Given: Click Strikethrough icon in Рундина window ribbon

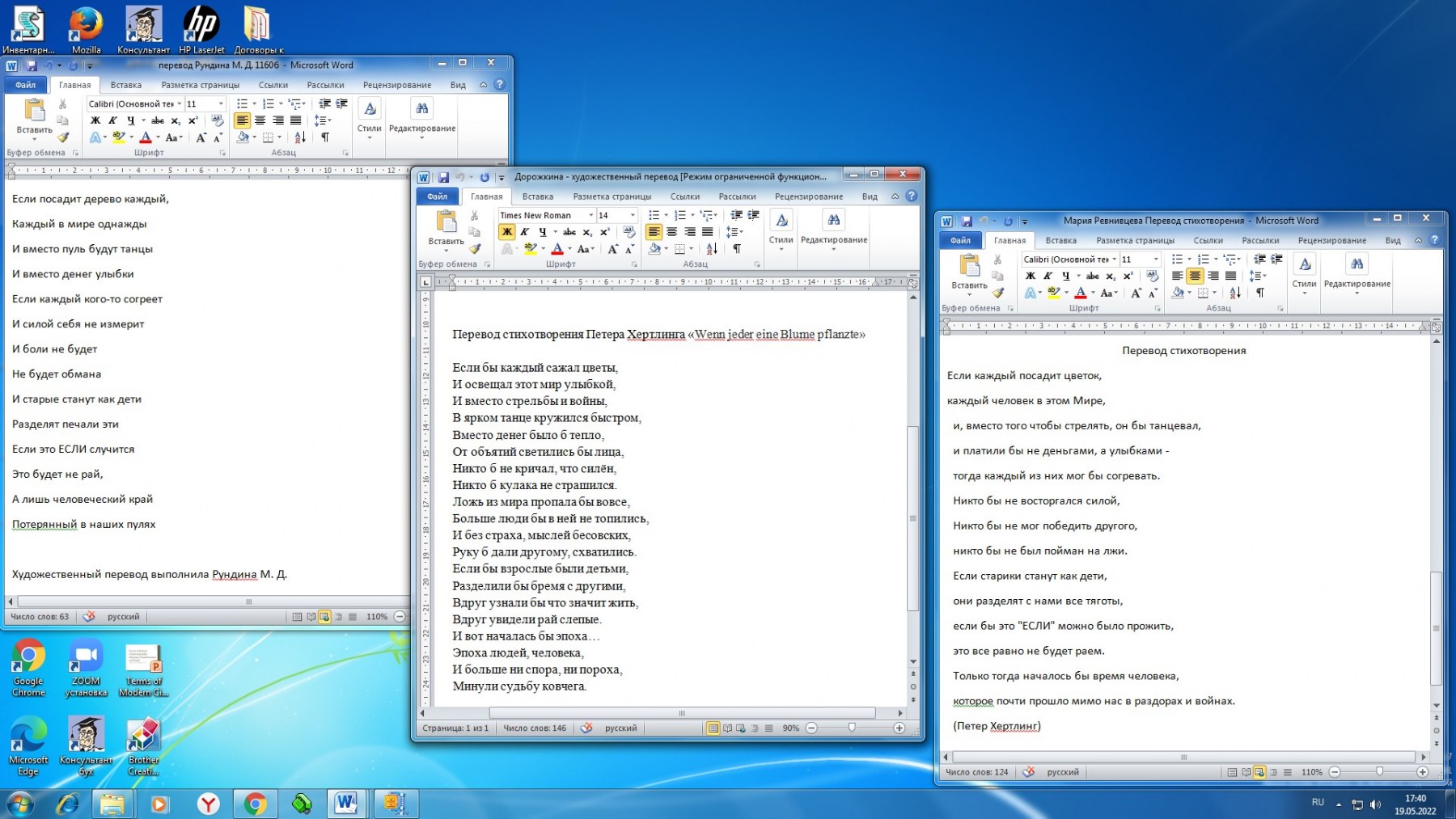Looking at the screenshot, I should click(158, 120).
